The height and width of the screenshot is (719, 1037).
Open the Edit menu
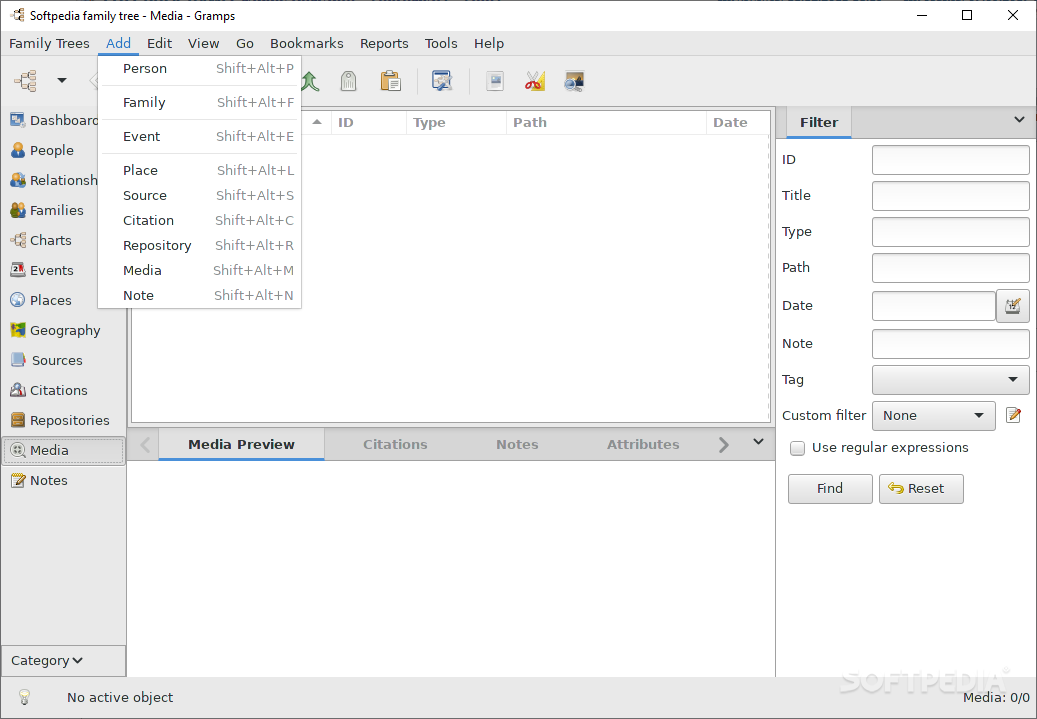click(159, 44)
